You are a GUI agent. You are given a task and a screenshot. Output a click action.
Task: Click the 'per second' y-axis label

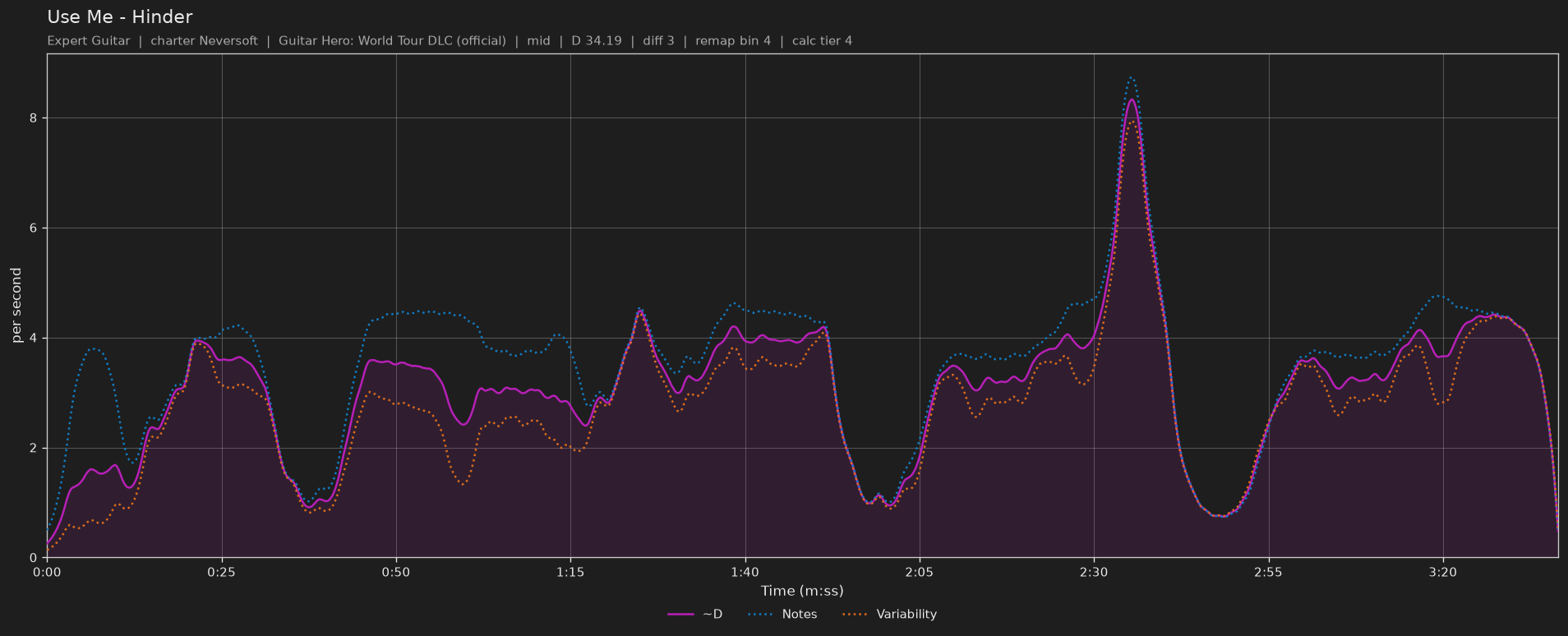coord(16,306)
